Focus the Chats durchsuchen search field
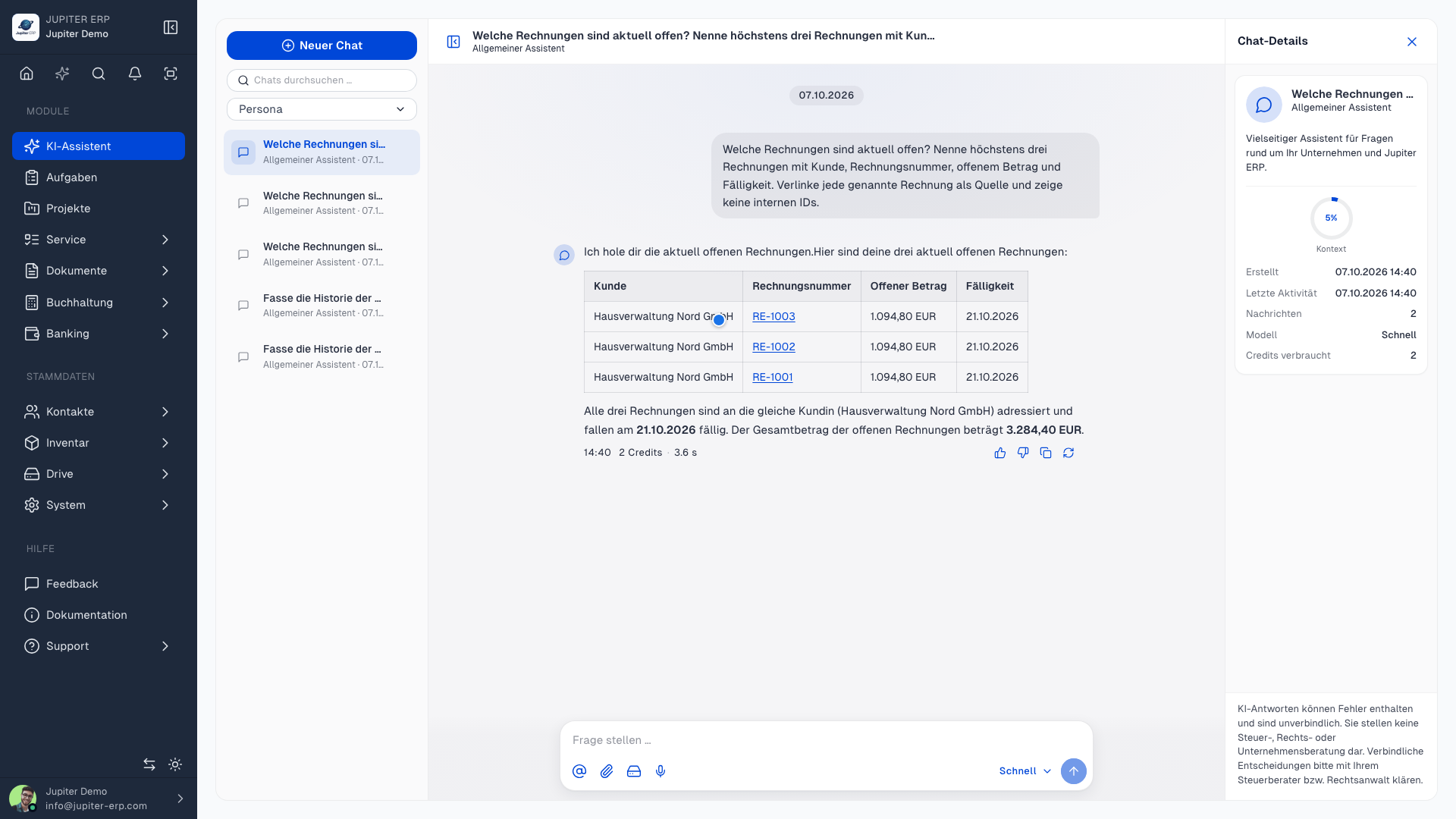The width and height of the screenshot is (1456, 819). coord(322,80)
